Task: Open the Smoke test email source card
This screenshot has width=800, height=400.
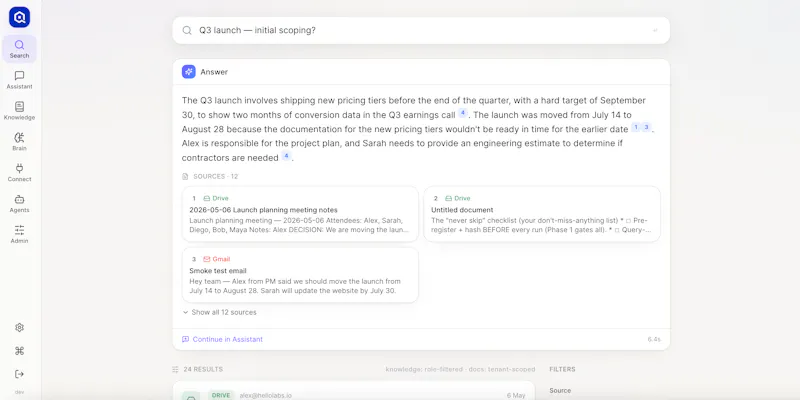Action: pyautogui.click(x=300, y=275)
